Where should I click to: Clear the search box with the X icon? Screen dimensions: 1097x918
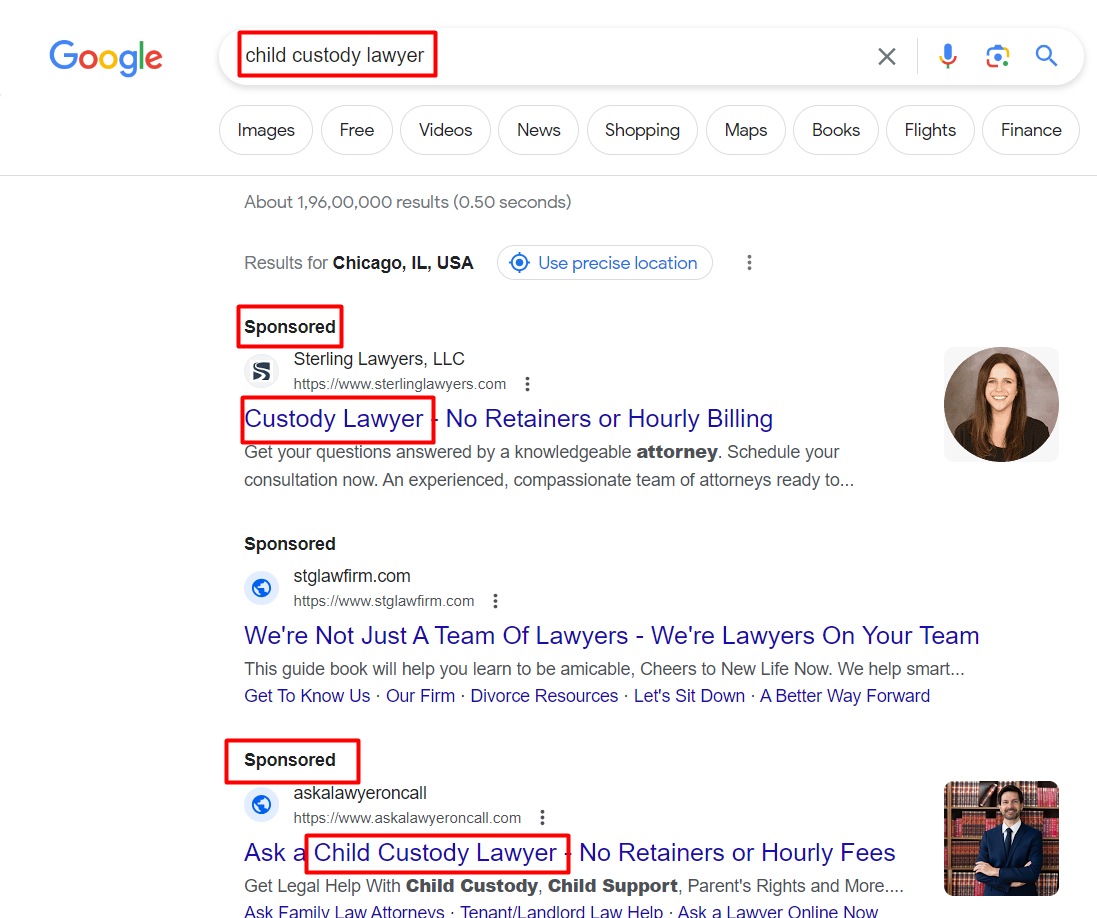pyautogui.click(x=886, y=56)
